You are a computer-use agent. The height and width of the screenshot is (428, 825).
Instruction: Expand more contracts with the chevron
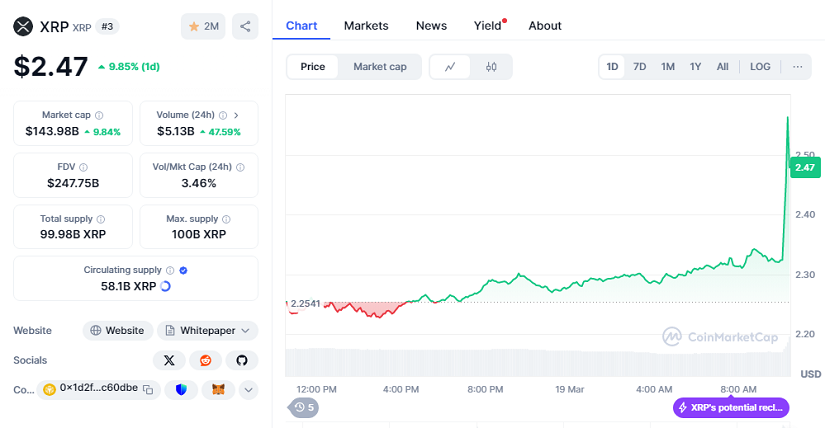[248, 389]
